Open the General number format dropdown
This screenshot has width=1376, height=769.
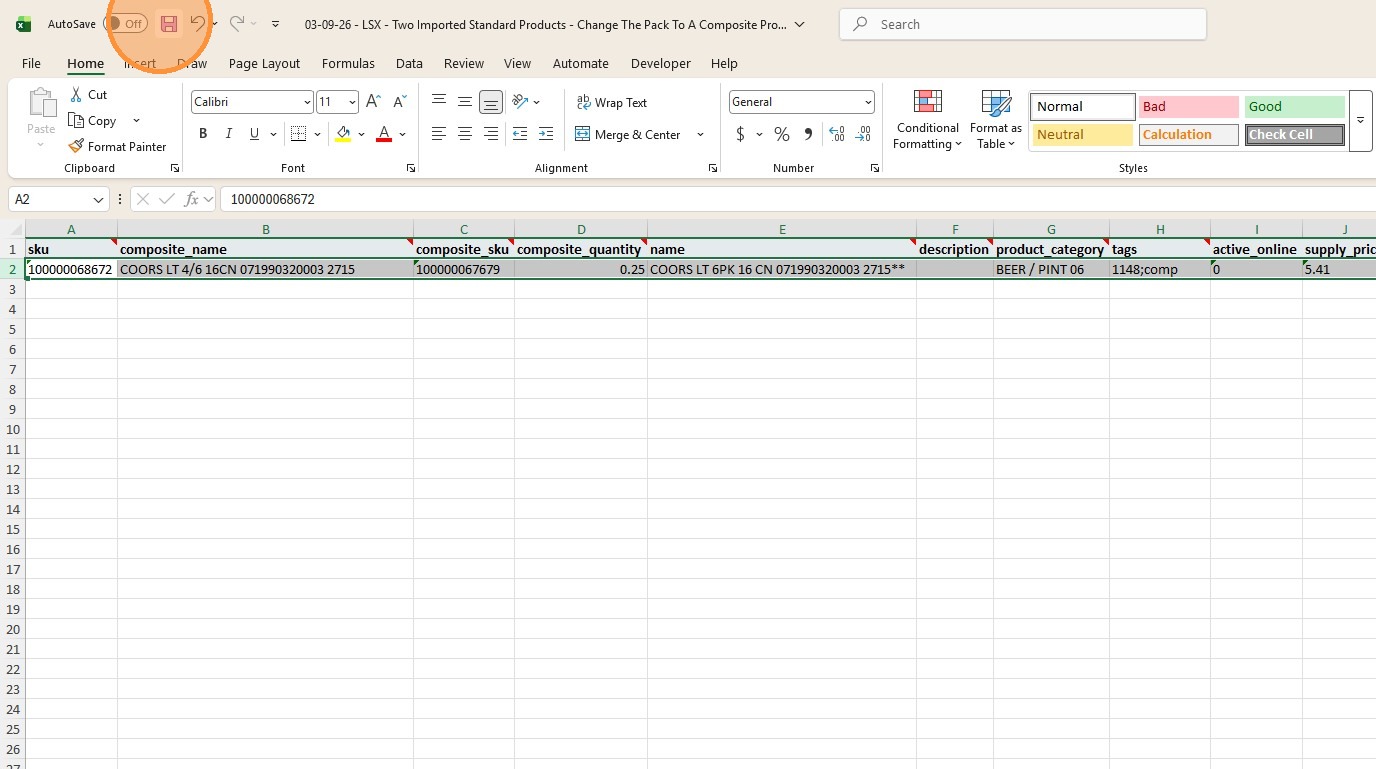pos(868,102)
